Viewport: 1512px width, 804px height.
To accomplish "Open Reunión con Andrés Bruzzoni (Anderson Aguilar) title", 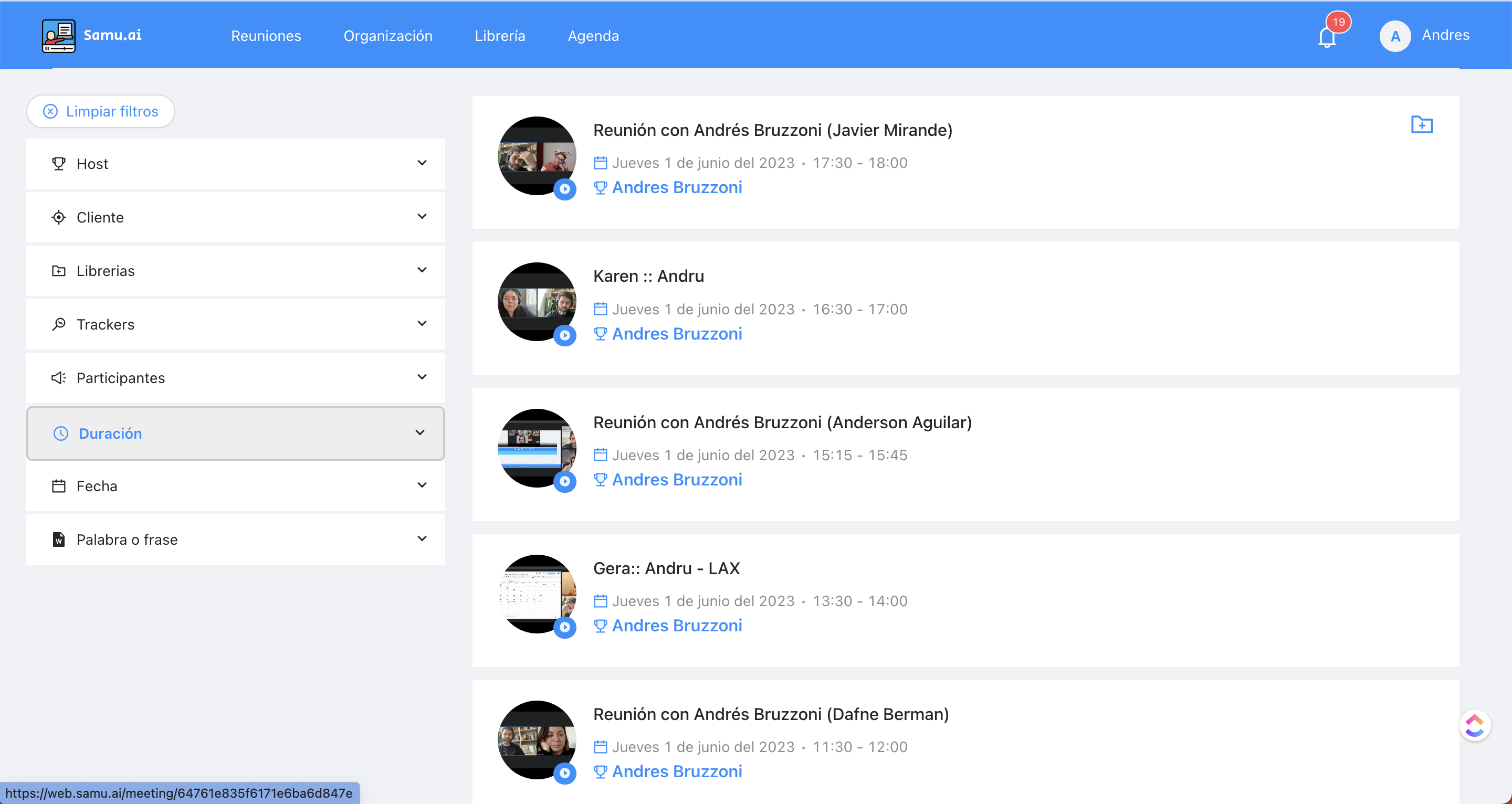I will (782, 422).
